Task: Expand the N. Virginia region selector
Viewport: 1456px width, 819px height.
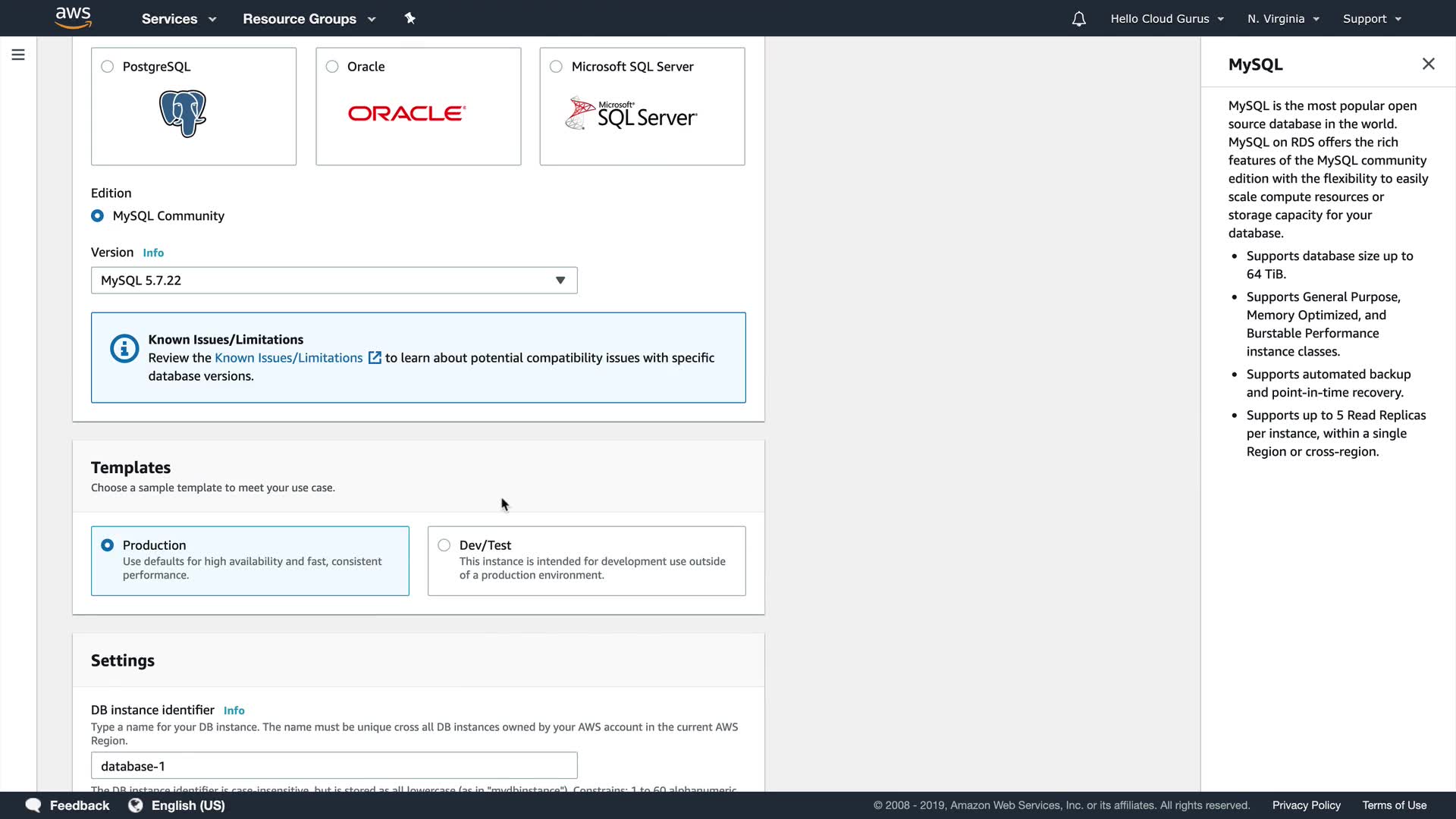Action: [x=1283, y=19]
